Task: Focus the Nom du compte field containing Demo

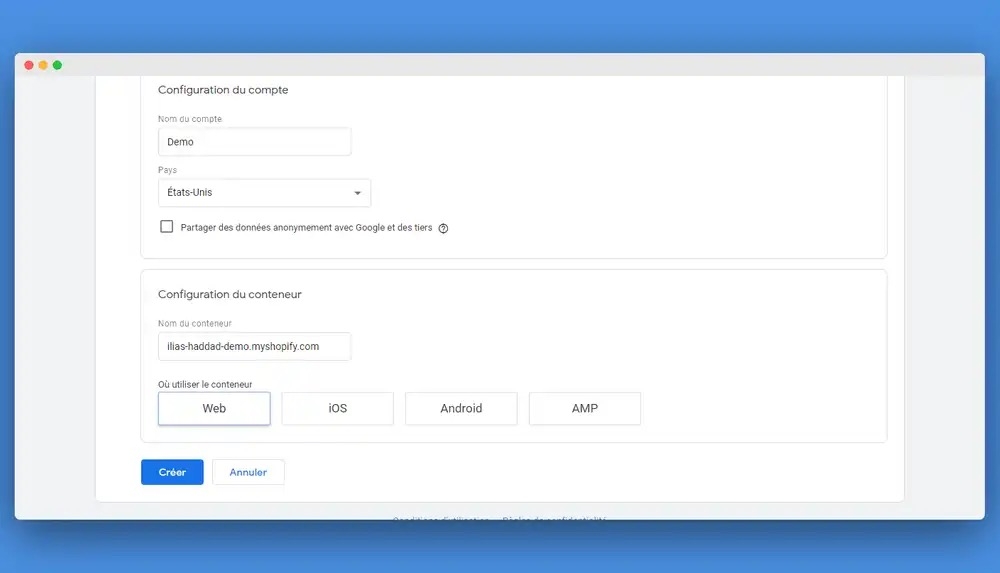Action: tap(254, 142)
